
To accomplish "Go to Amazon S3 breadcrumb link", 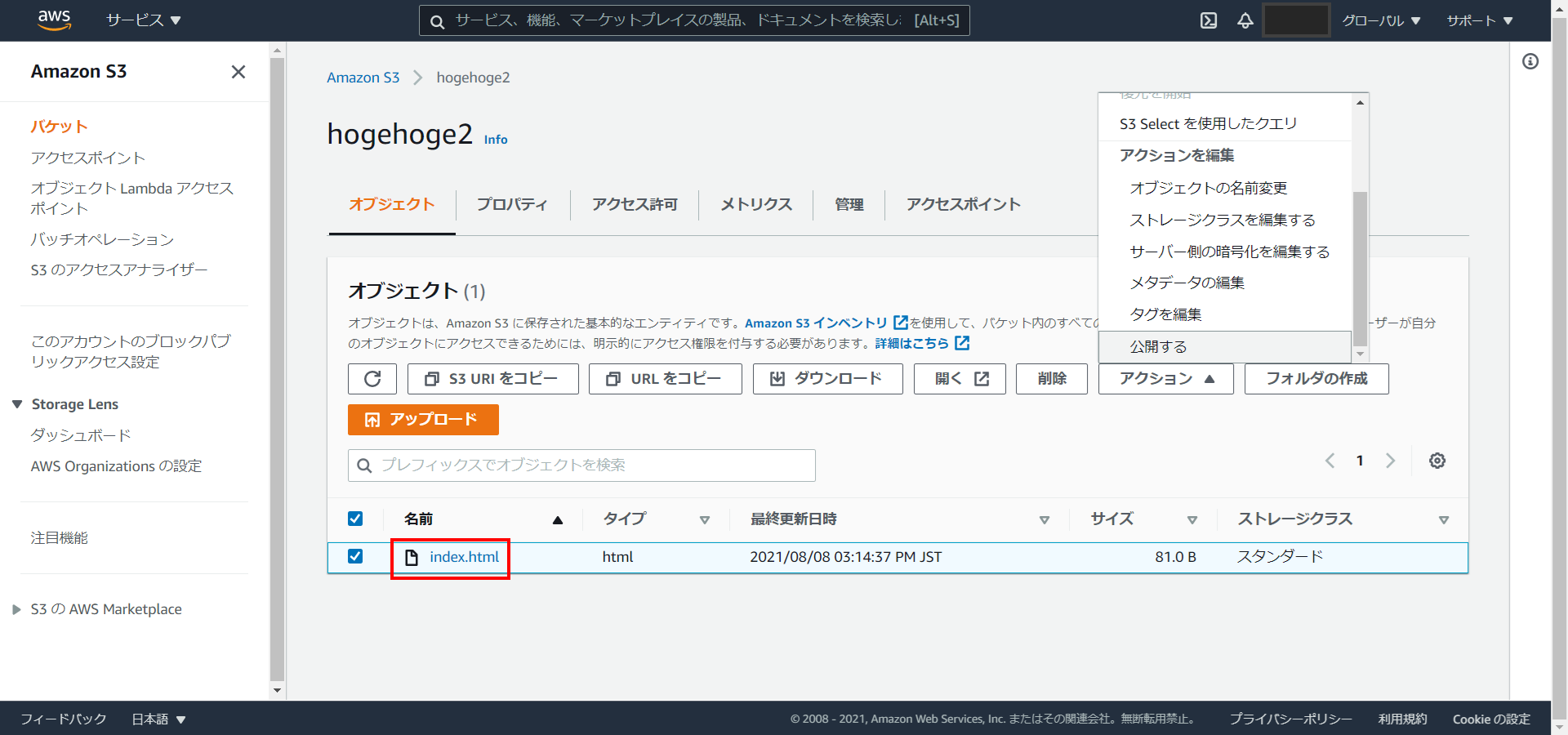I will pos(363,78).
